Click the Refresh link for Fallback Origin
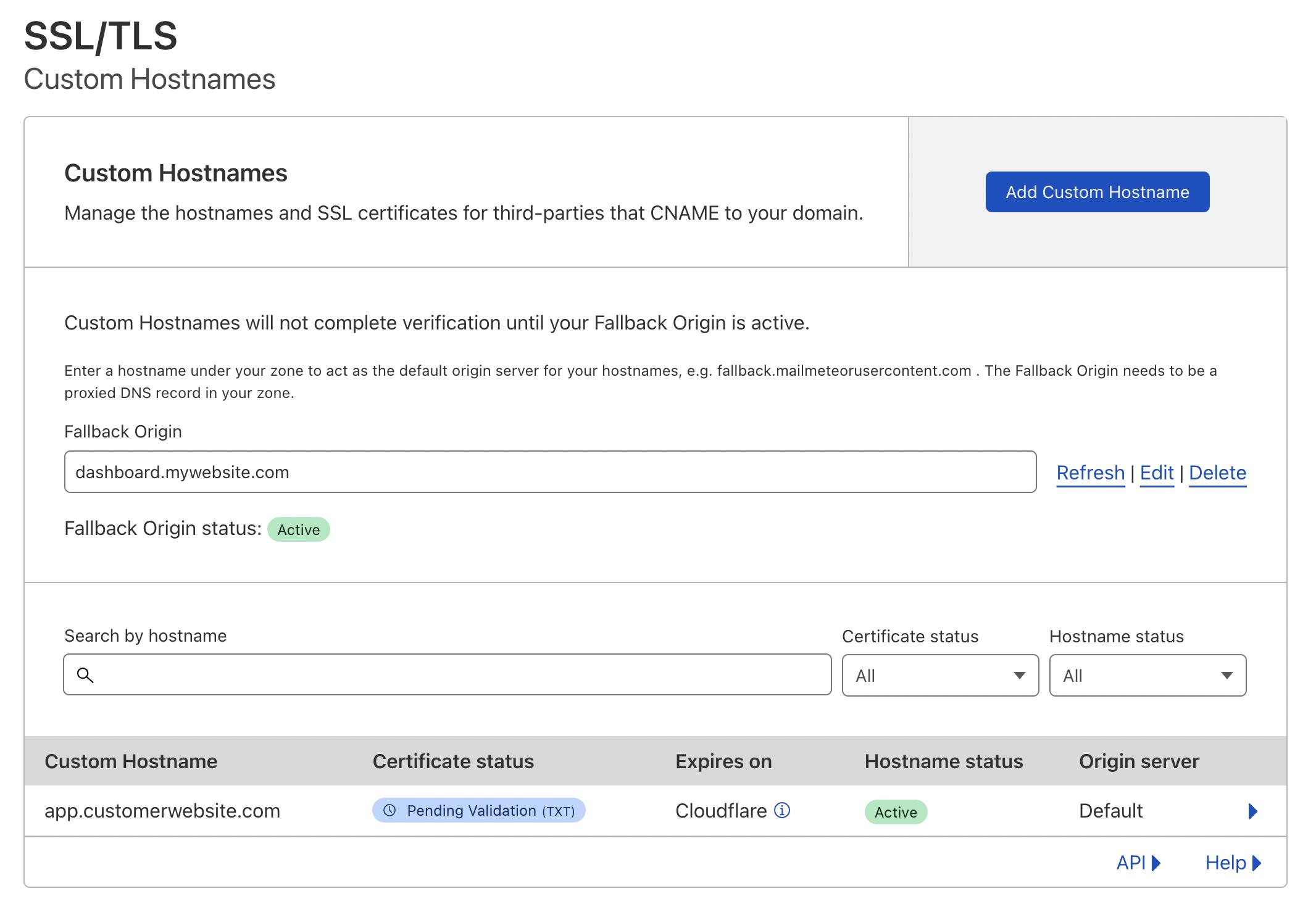The image size is (1316, 907). (x=1089, y=472)
